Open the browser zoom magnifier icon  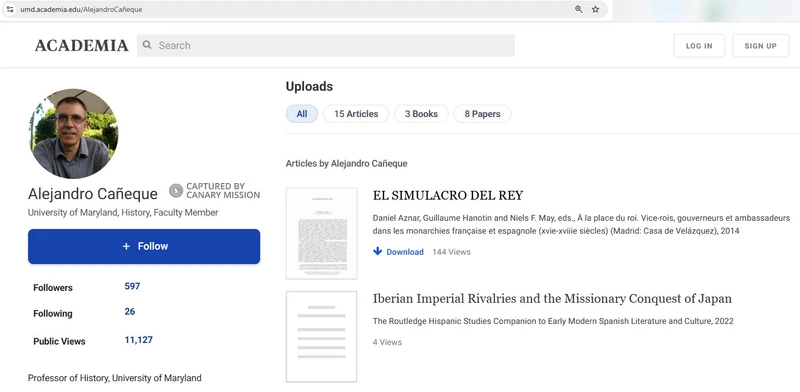pos(579,9)
